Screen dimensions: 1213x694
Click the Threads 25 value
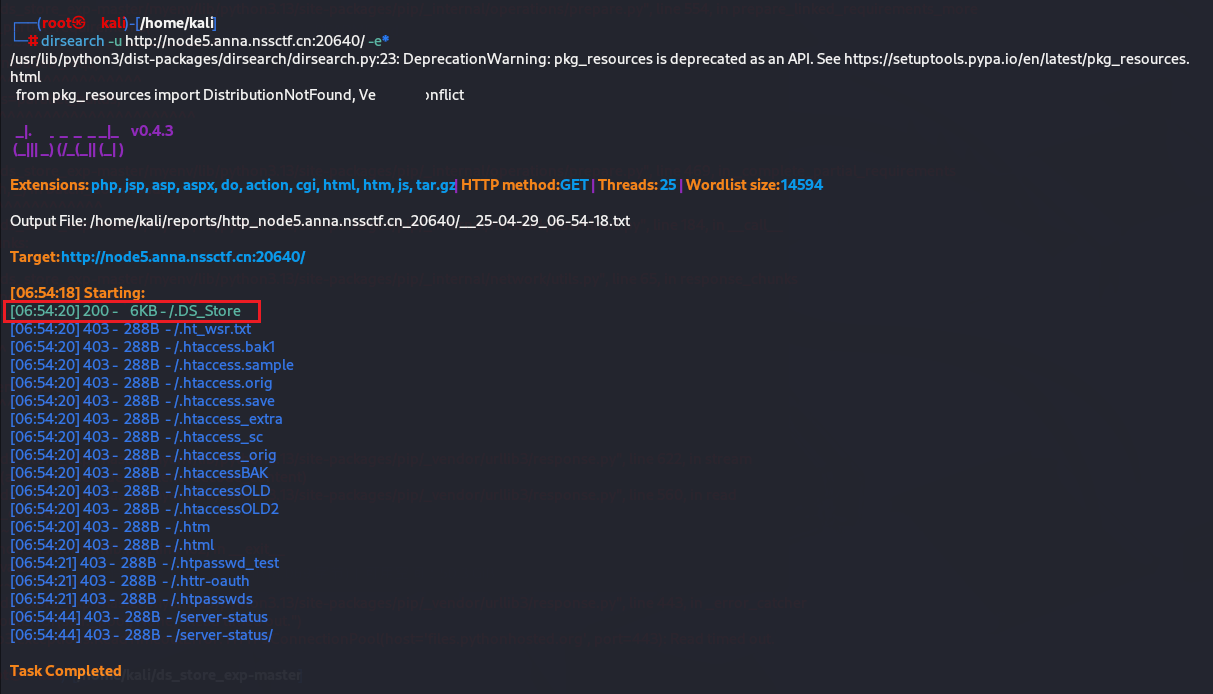tap(668, 185)
